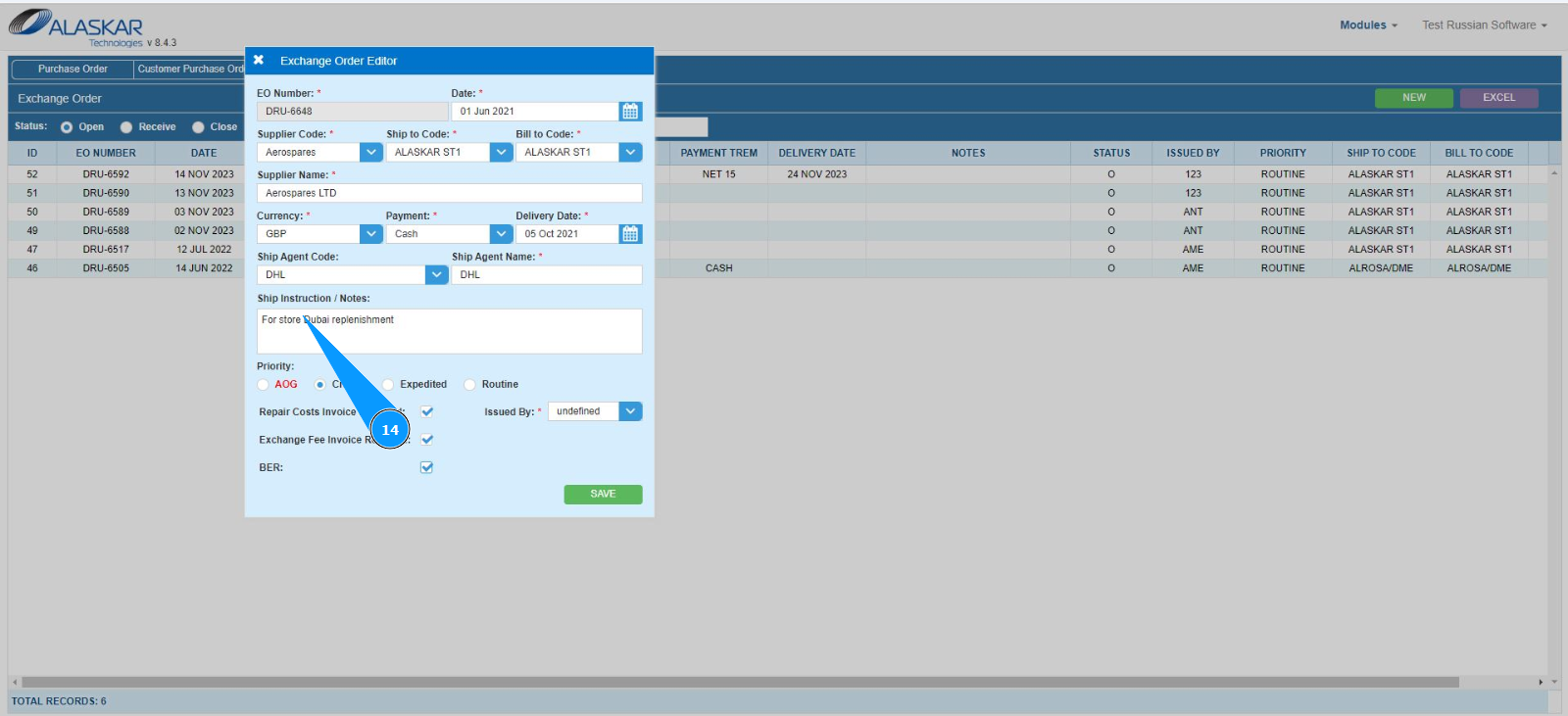Screen dimensions: 1568x716
Task: Sort by the PRIORITY column header
Action: coord(1283,154)
